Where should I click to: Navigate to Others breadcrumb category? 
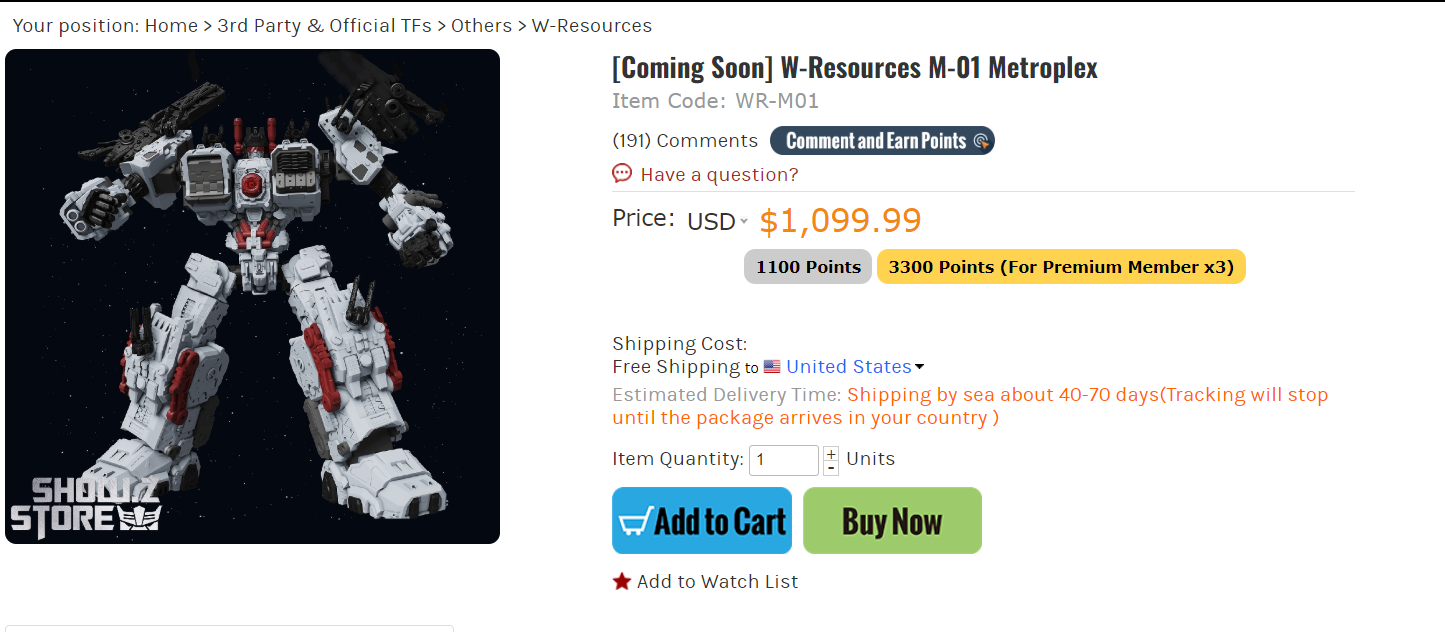[481, 26]
